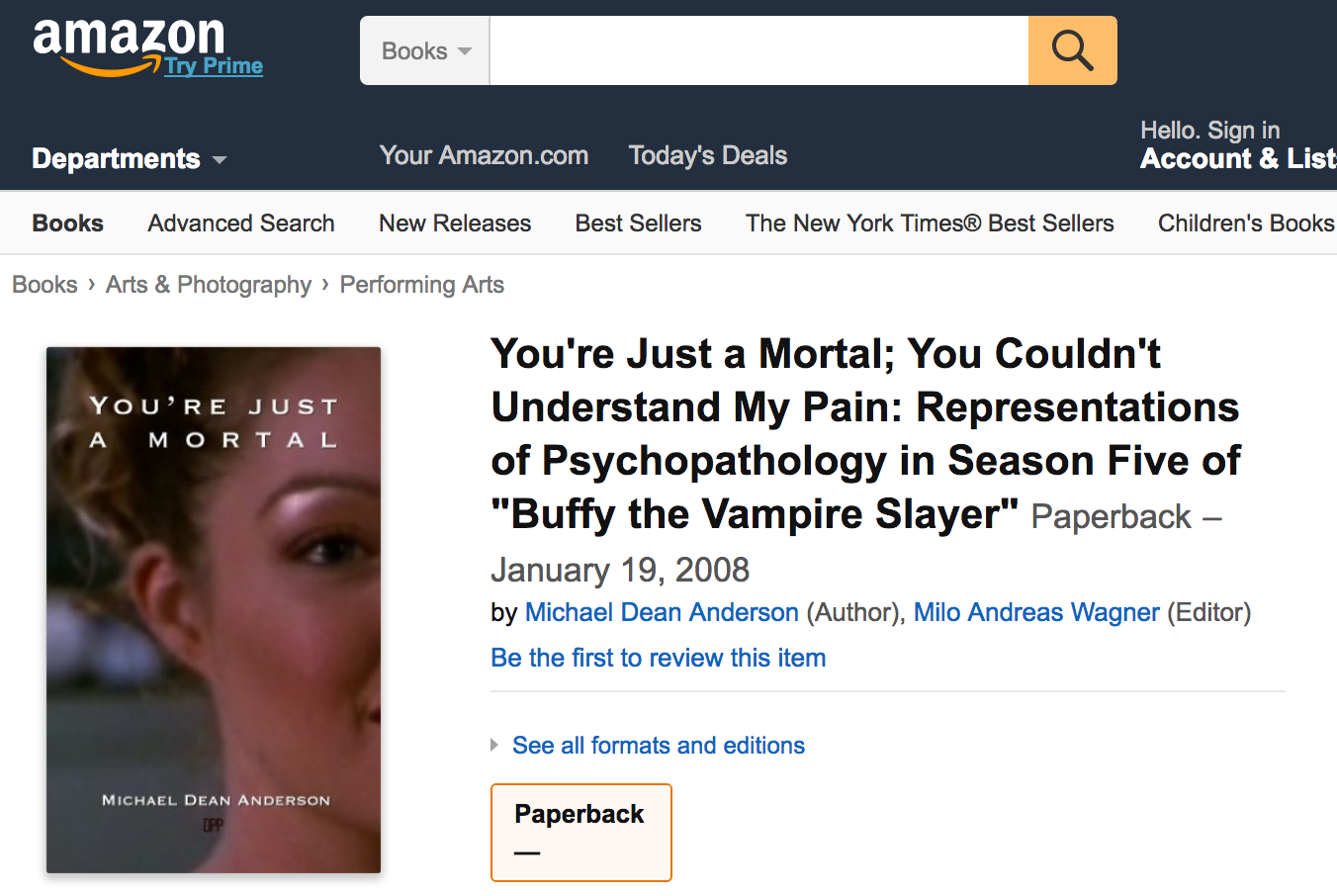1337x896 pixels.
Task: Navigate to Performing Arts breadcrumb
Action: pos(422,285)
